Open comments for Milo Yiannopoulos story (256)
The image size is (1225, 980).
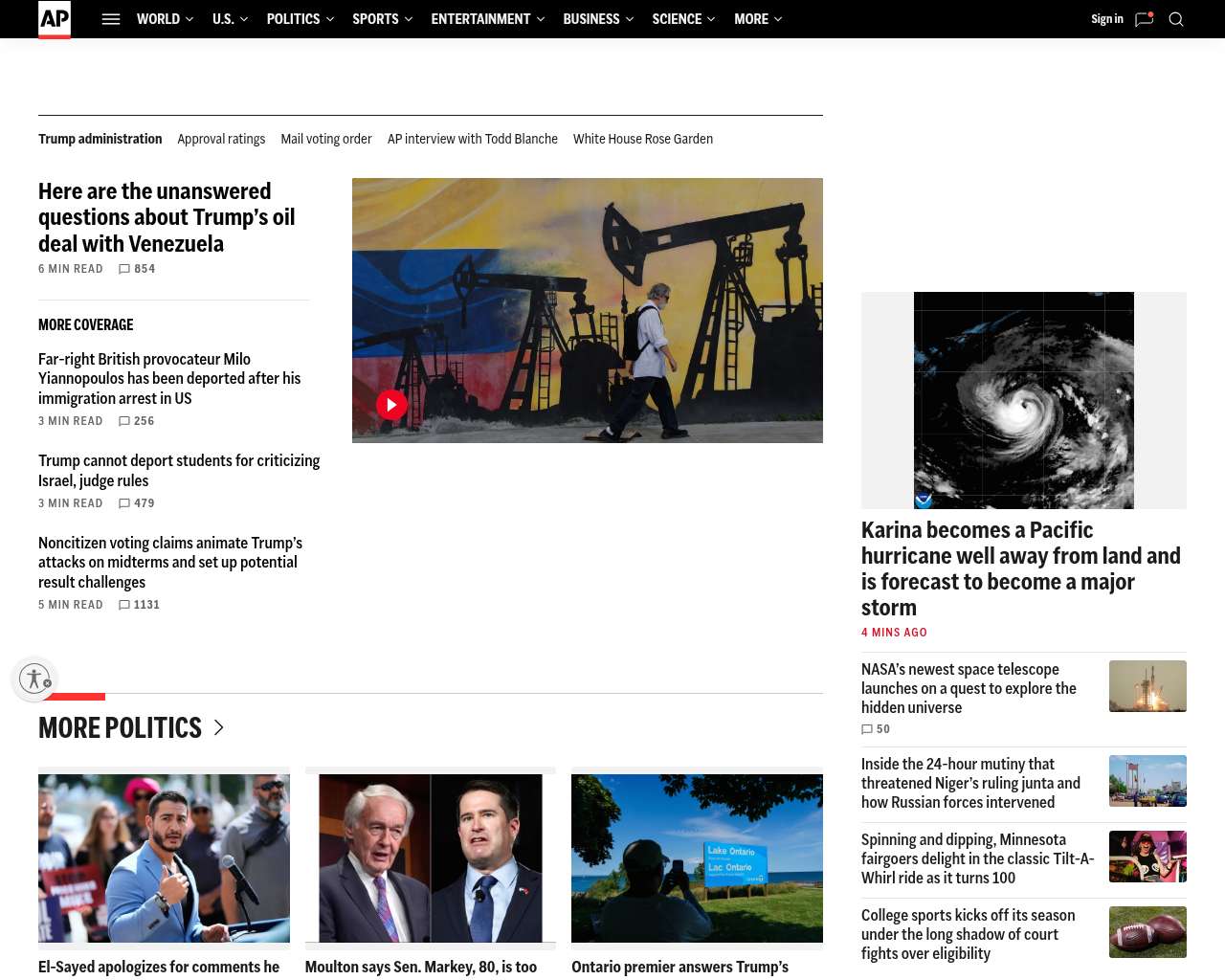pos(137,421)
